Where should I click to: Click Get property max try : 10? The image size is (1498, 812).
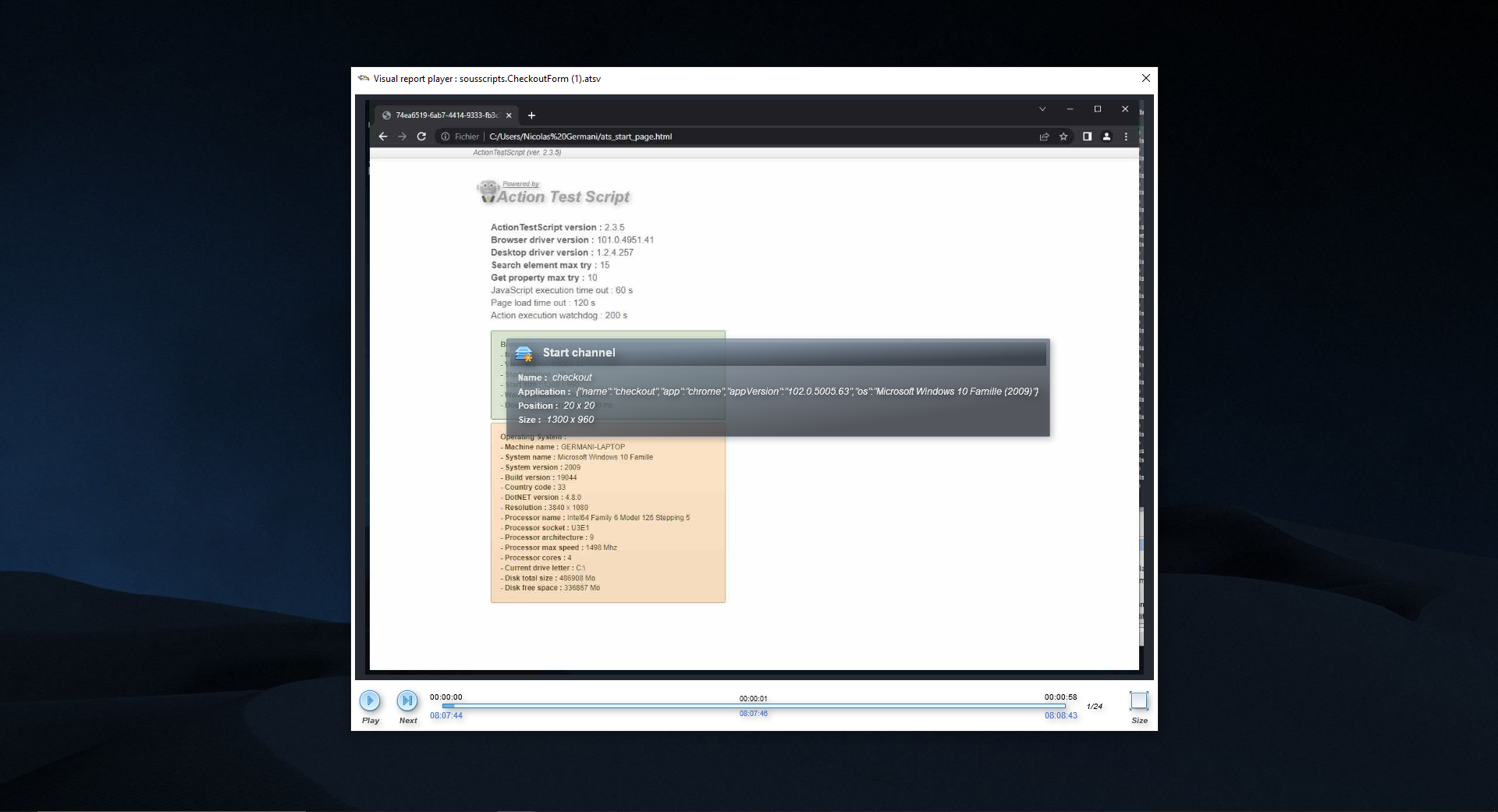pos(544,278)
